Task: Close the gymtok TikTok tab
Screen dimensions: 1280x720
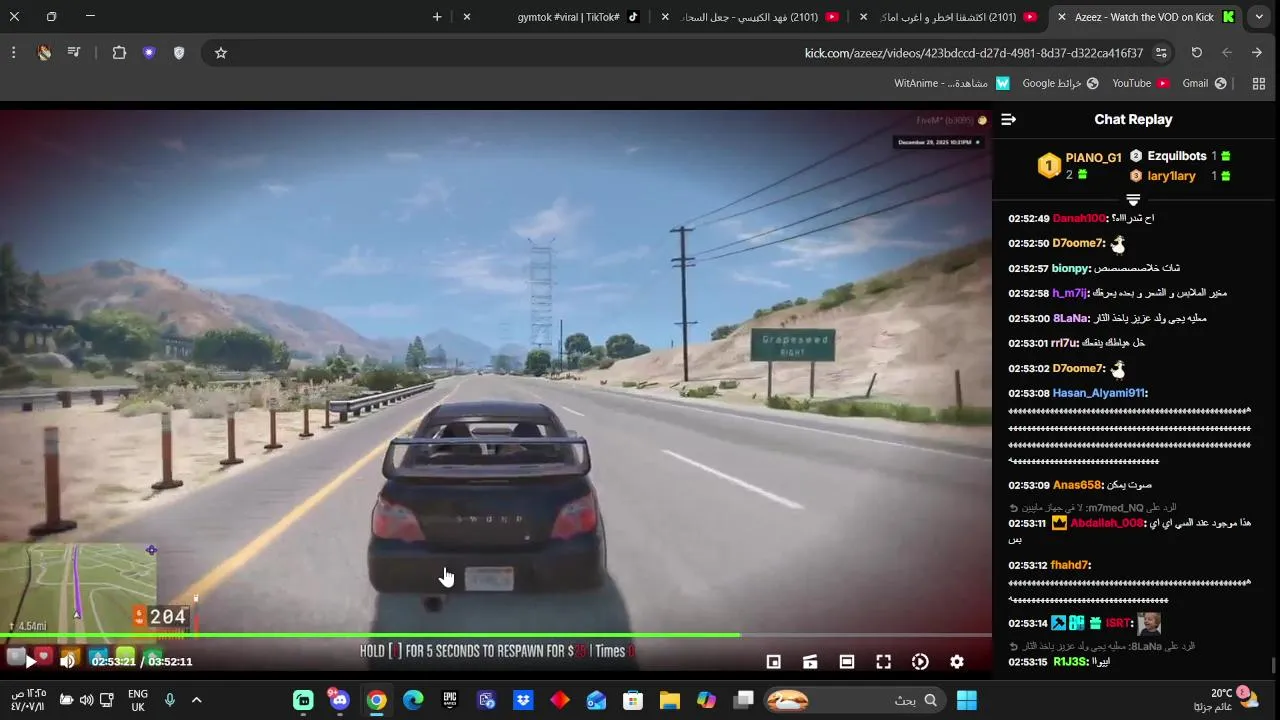Action: tap(466, 17)
